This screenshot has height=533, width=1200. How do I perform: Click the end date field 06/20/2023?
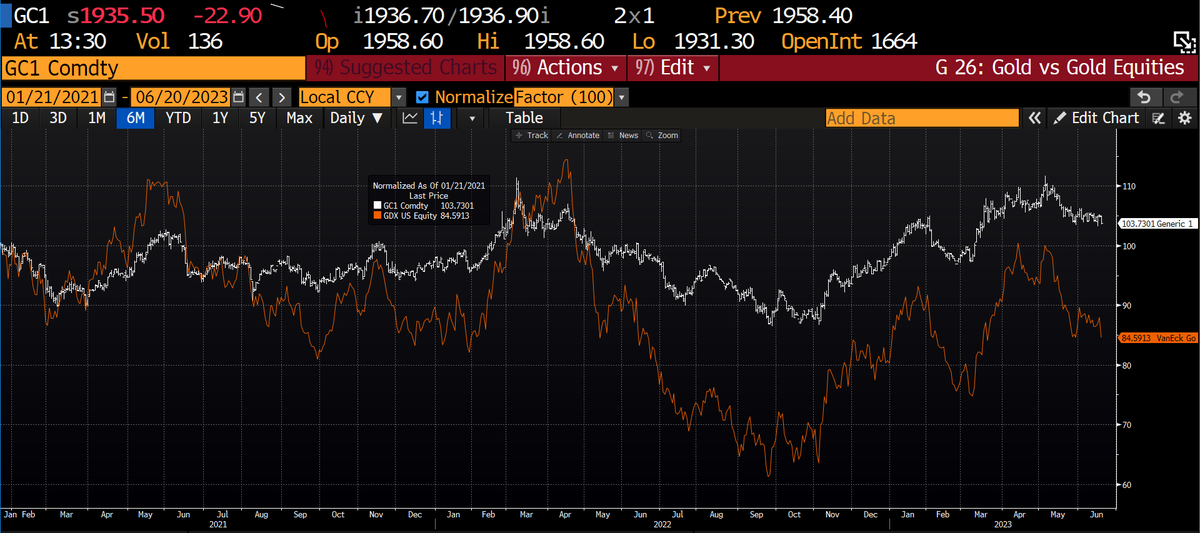pyautogui.click(x=181, y=98)
